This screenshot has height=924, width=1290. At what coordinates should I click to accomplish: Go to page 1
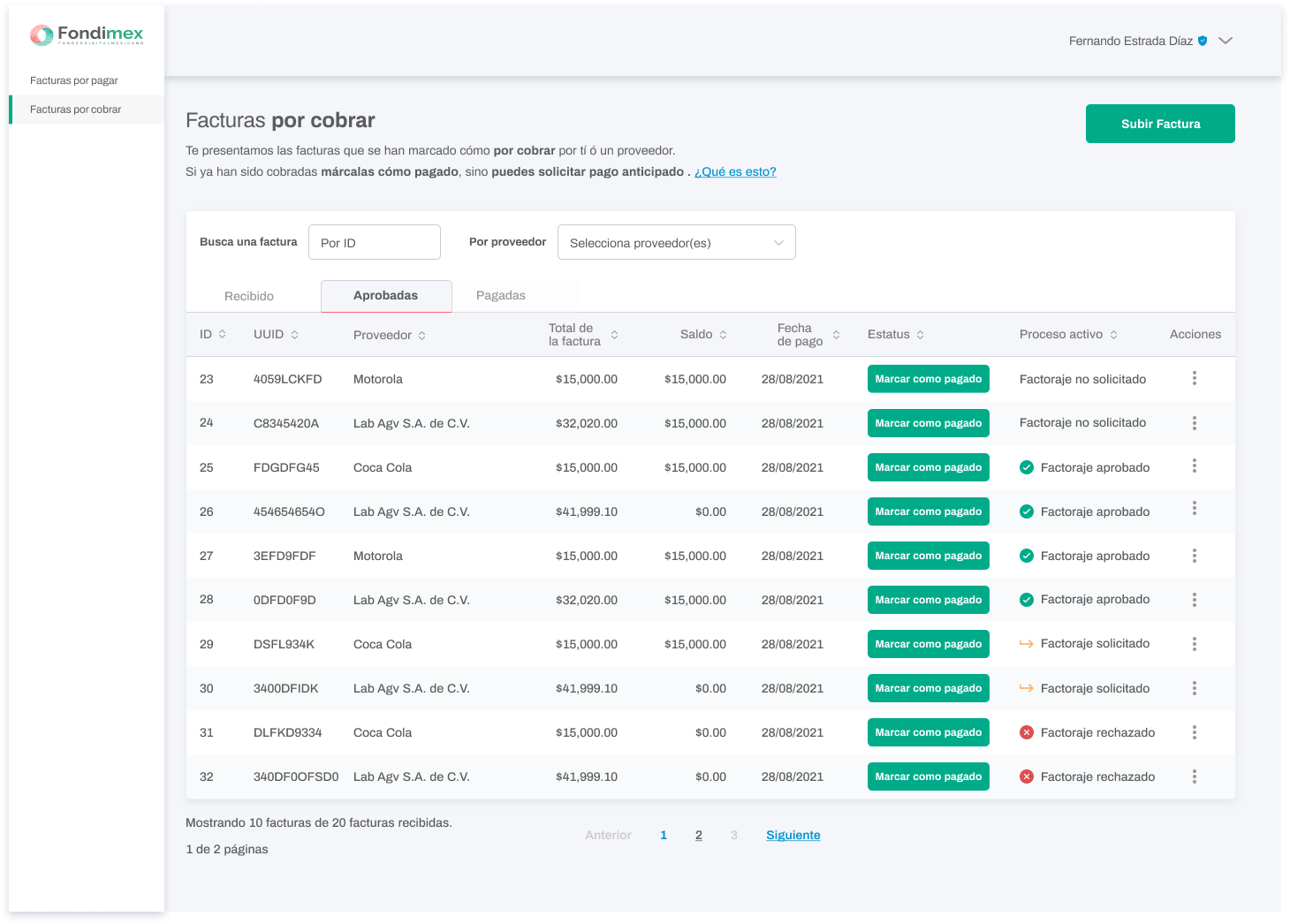tap(664, 836)
